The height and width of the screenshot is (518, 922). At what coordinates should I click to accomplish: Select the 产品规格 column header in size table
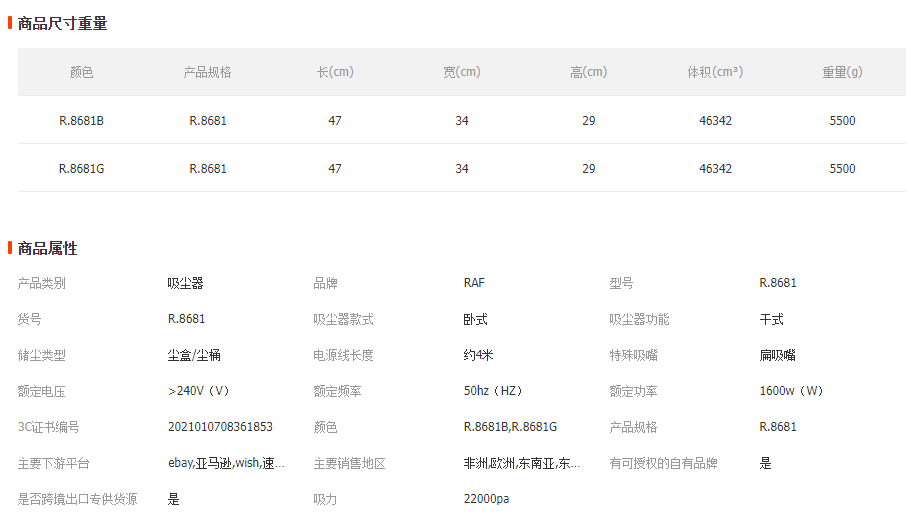(208, 72)
